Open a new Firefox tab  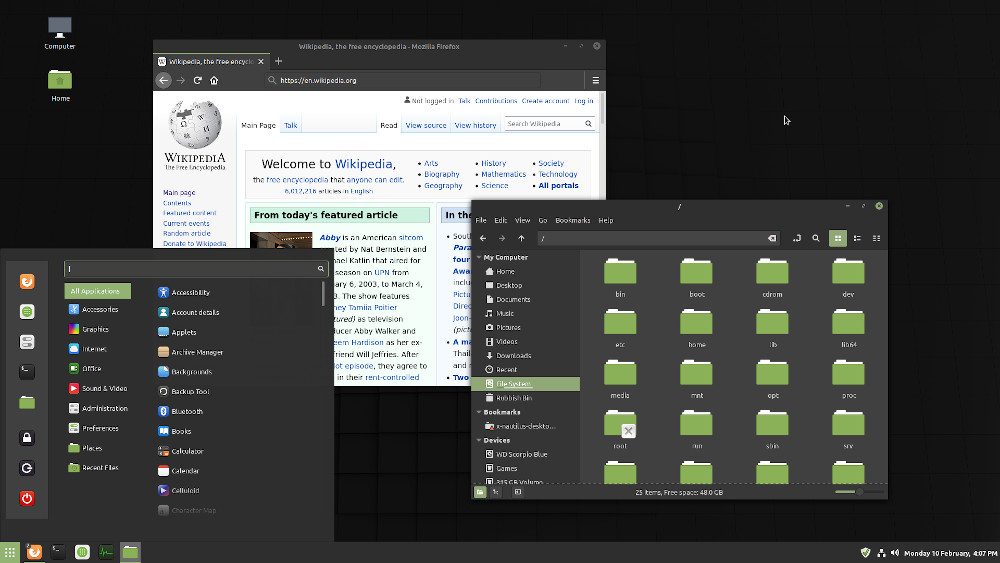tap(278, 61)
